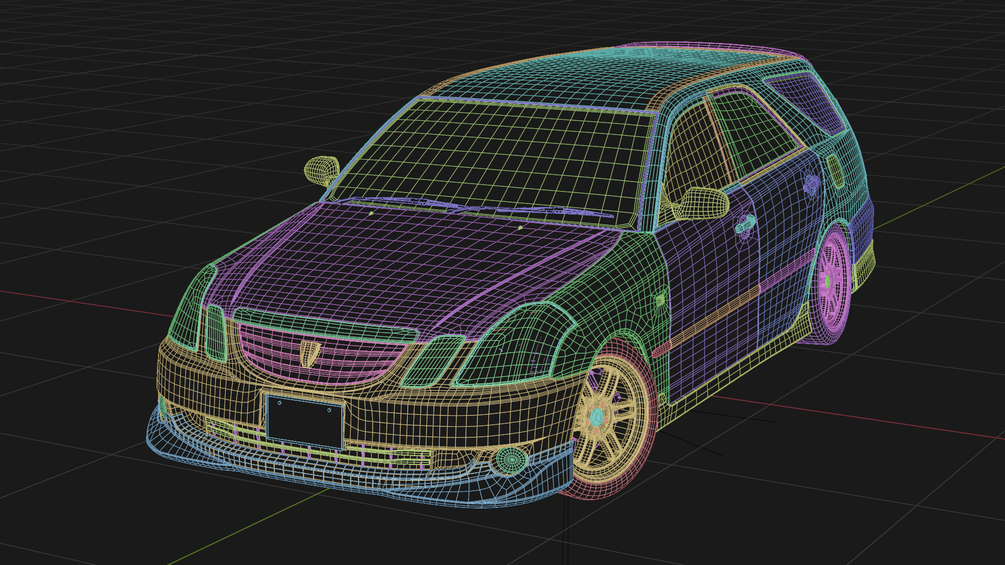Select the side mirror on the car's far side
The width and height of the screenshot is (1005, 565).
point(321,170)
